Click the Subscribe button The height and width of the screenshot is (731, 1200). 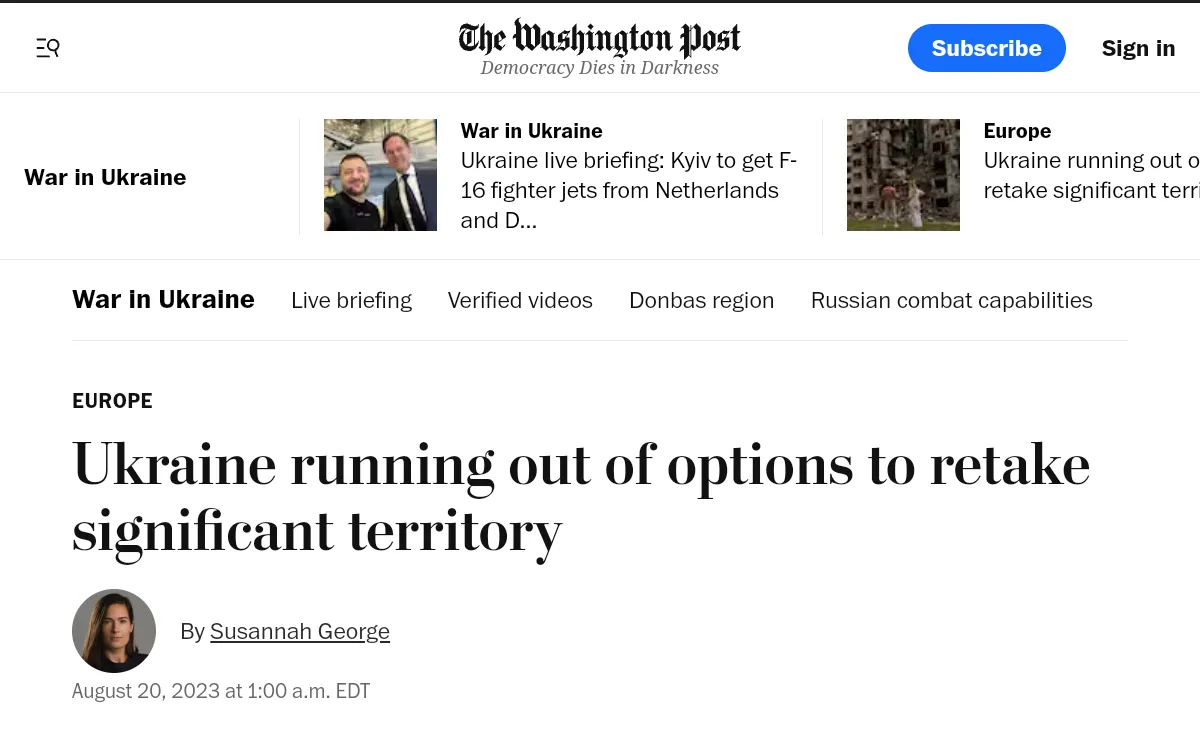[986, 48]
